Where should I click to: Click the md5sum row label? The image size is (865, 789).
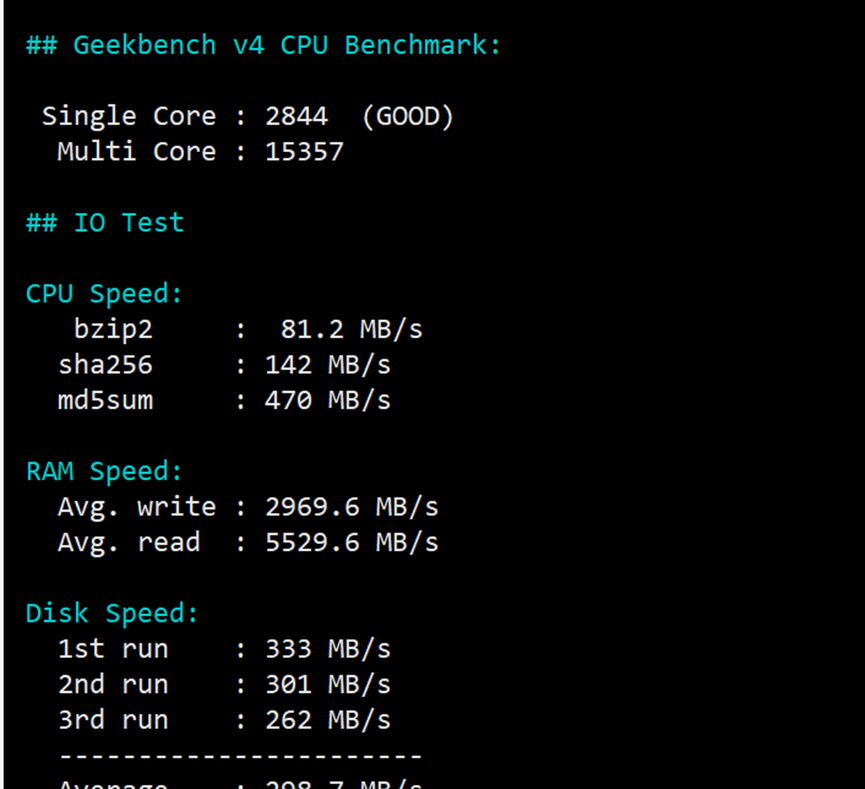point(105,401)
